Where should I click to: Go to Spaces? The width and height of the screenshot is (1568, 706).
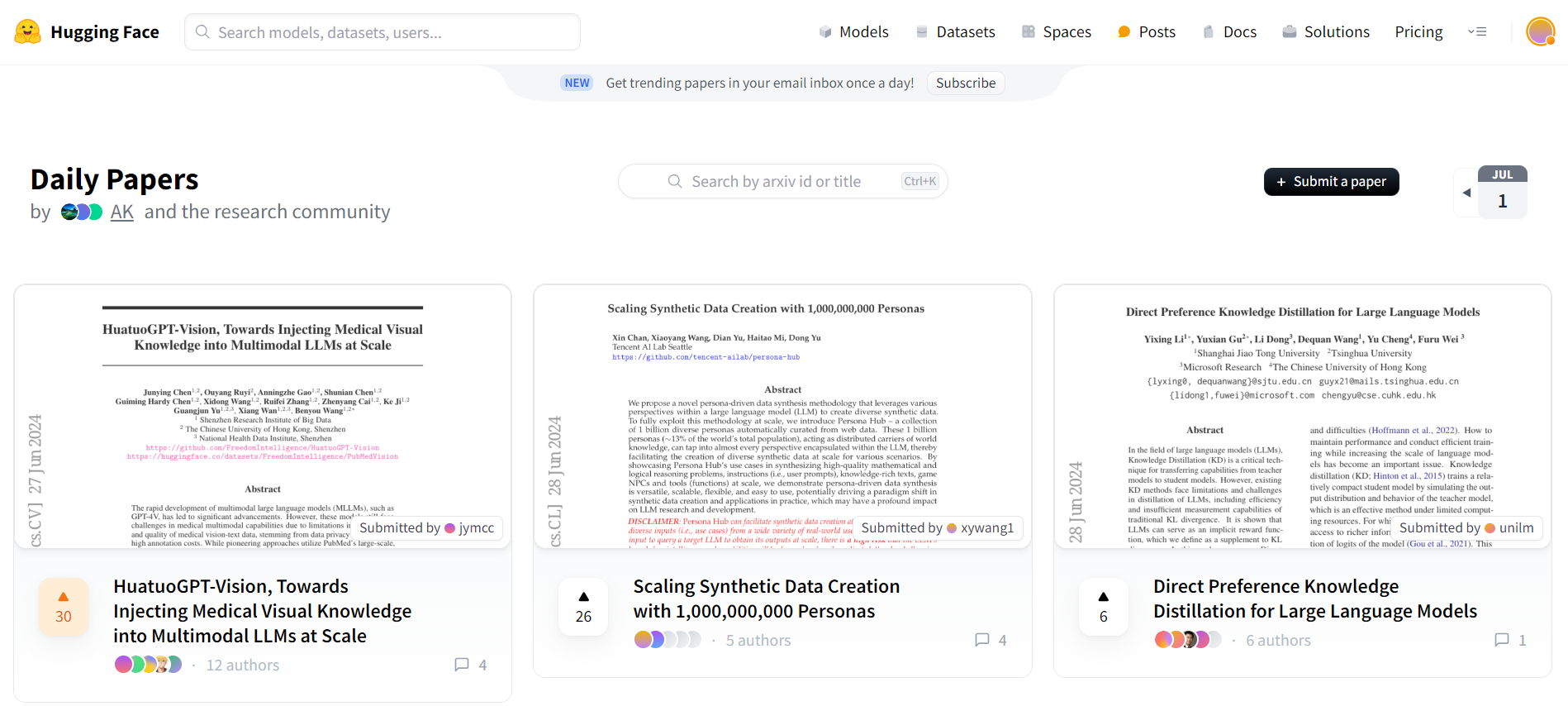tap(1057, 32)
